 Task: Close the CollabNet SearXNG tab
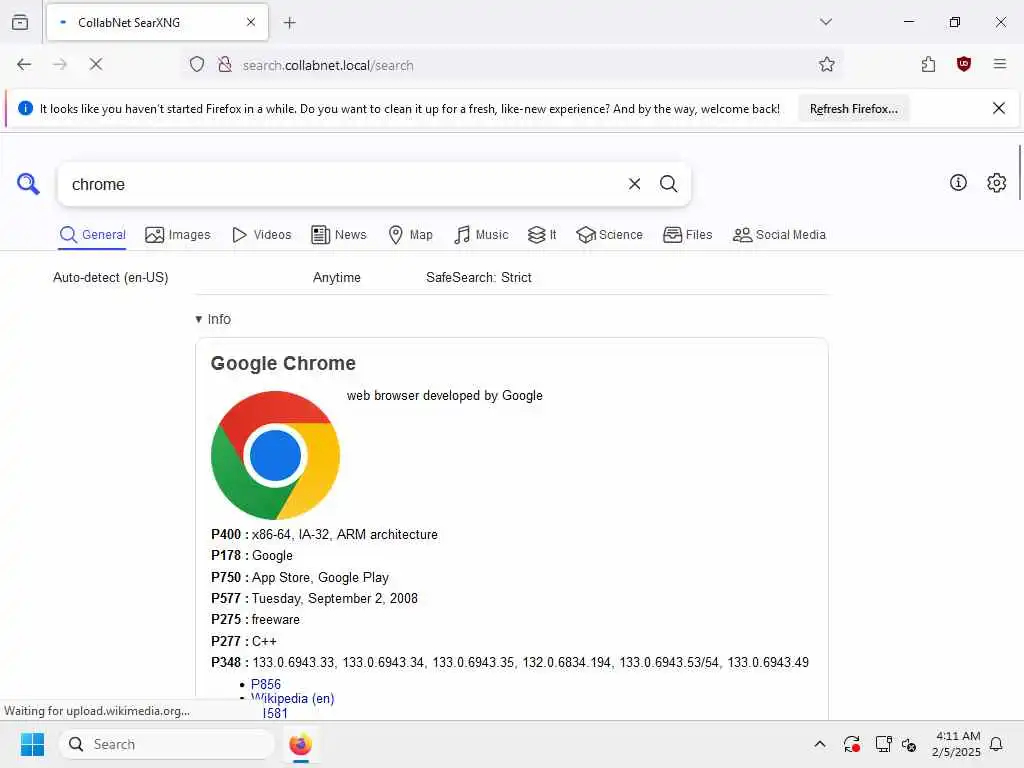tap(251, 22)
